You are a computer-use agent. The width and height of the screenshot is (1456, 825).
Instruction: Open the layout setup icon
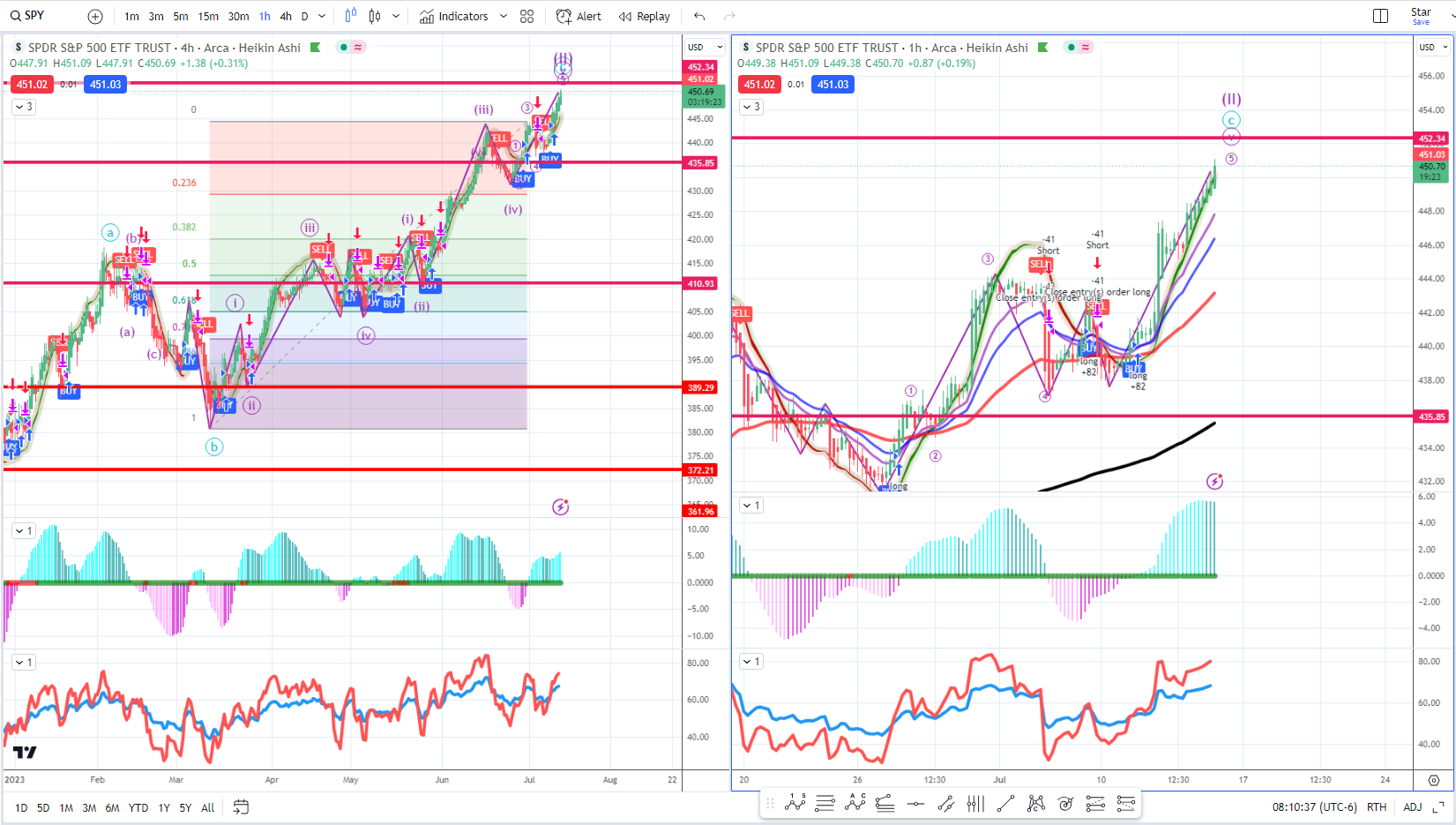(x=1381, y=16)
